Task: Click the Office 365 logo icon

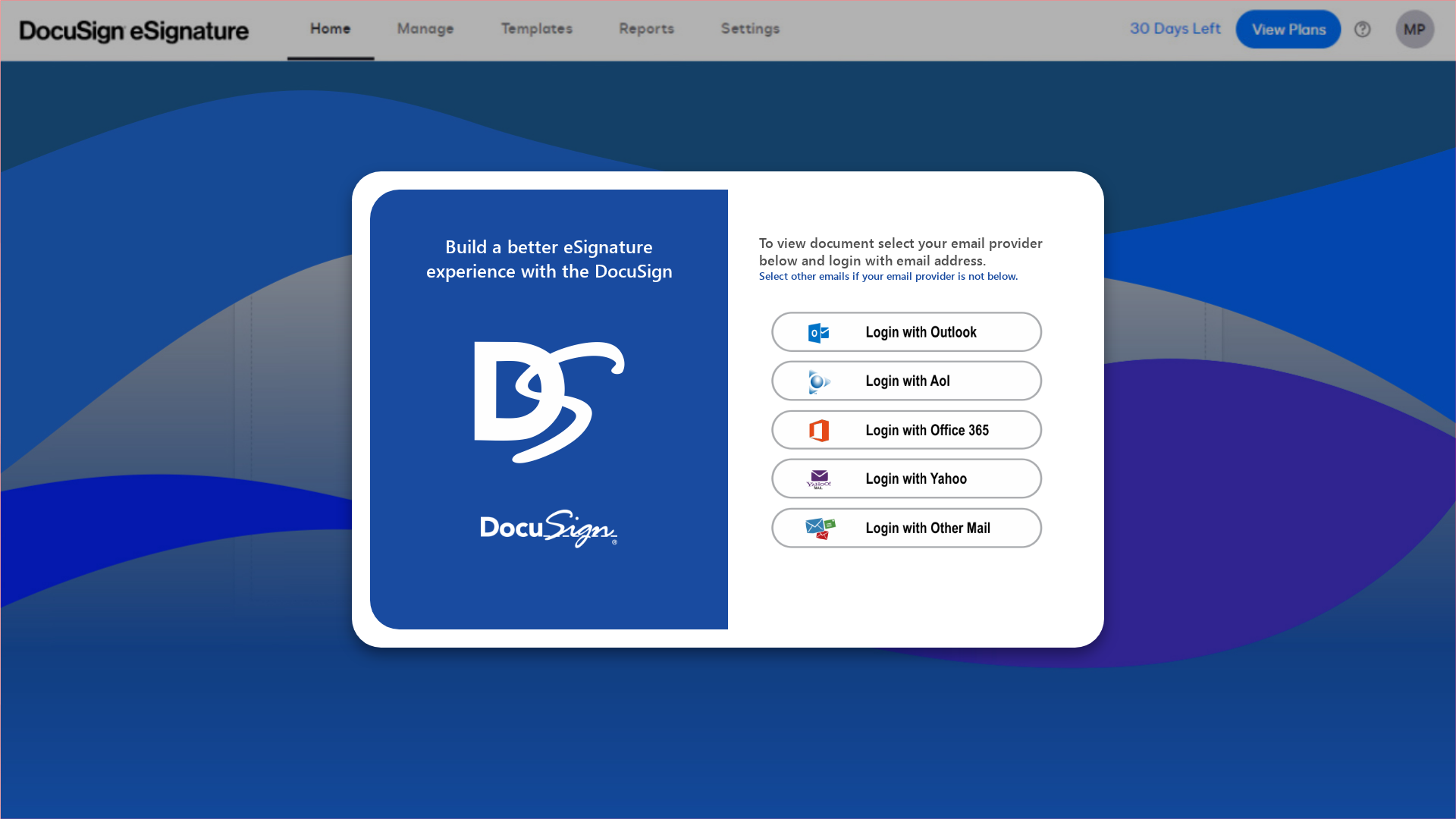Action: pyautogui.click(x=819, y=431)
